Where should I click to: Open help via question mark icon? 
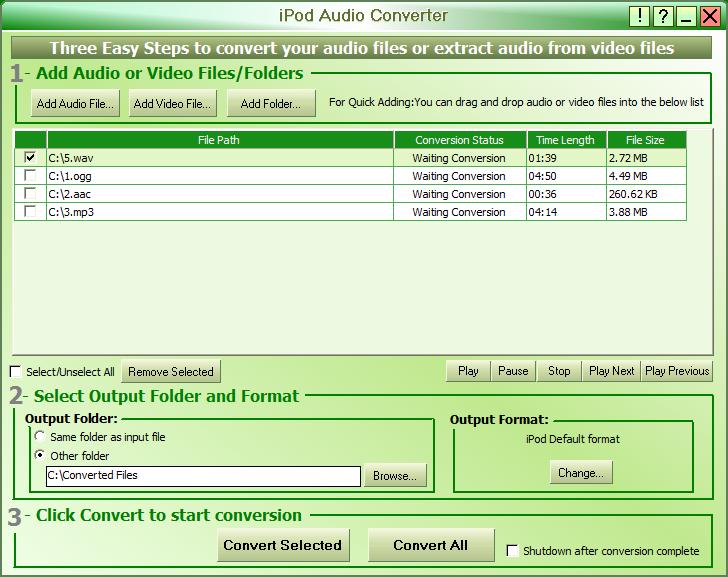point(663,17)
